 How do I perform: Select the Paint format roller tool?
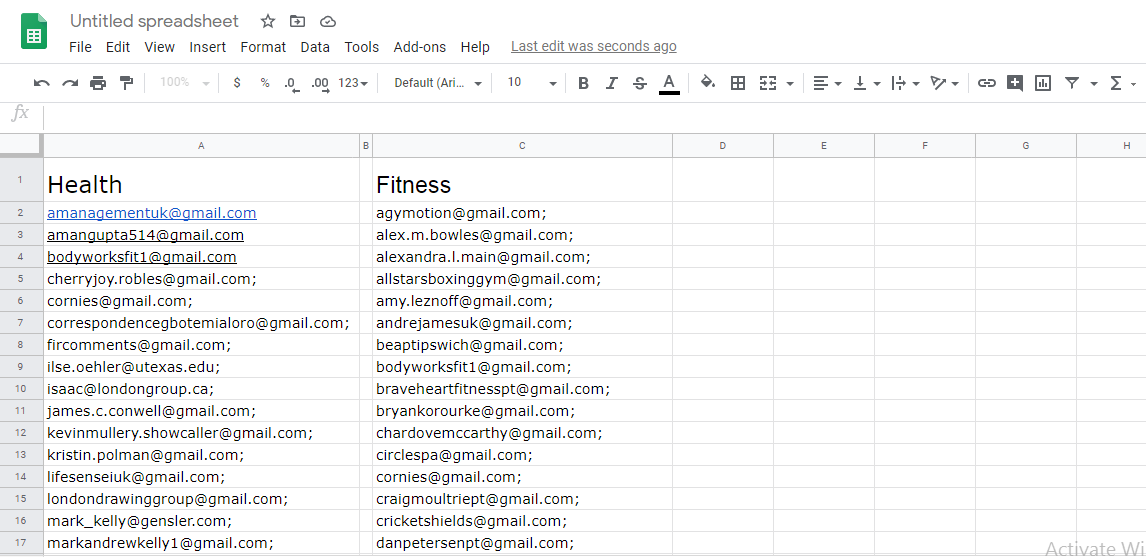(x=126, y=83)
